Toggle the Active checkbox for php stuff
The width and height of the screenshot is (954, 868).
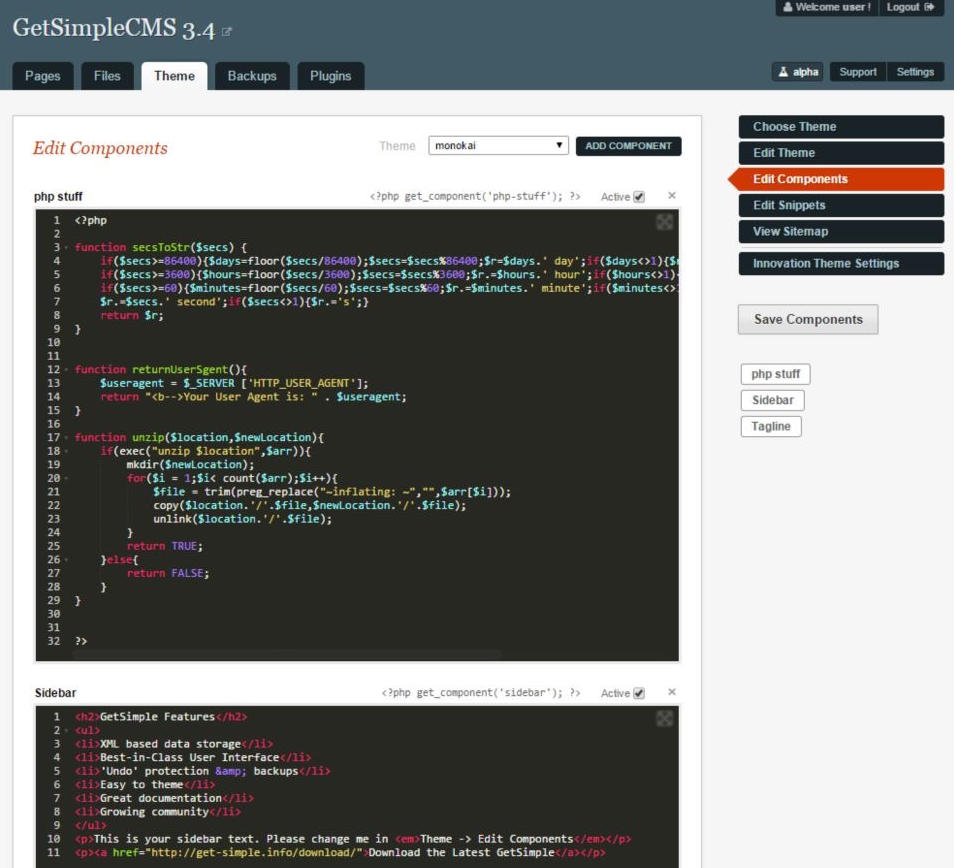(x=639, y=197)
